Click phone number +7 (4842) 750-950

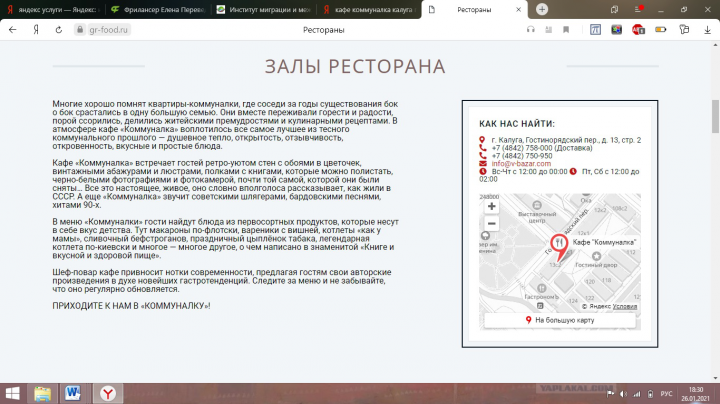(x=522, y=156)
